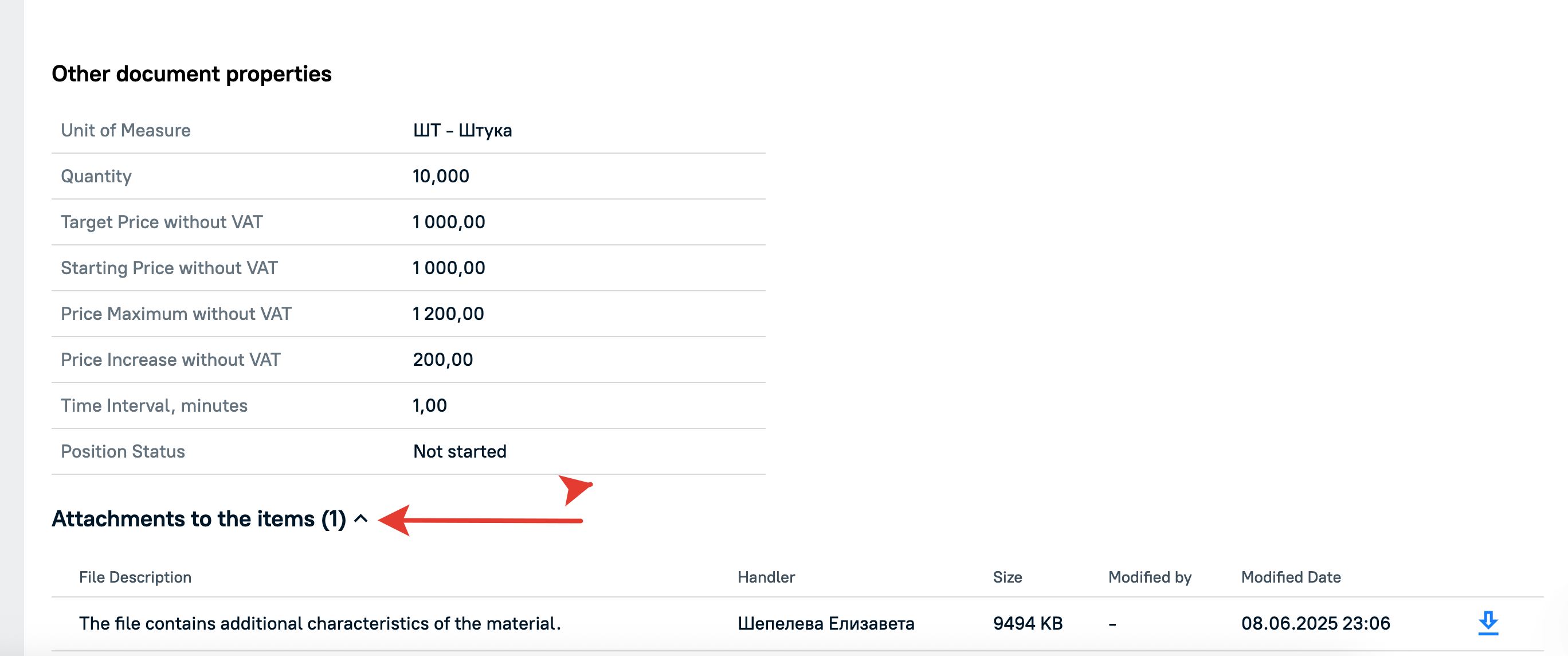
Task: Click the modified date 08.06.2025 23:06
Action: (x=1315, y=623)
